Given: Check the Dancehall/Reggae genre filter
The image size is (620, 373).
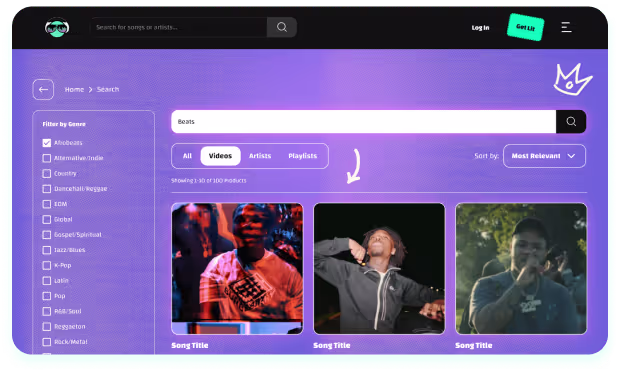Looking at the screenshot, I should point(47,189).
